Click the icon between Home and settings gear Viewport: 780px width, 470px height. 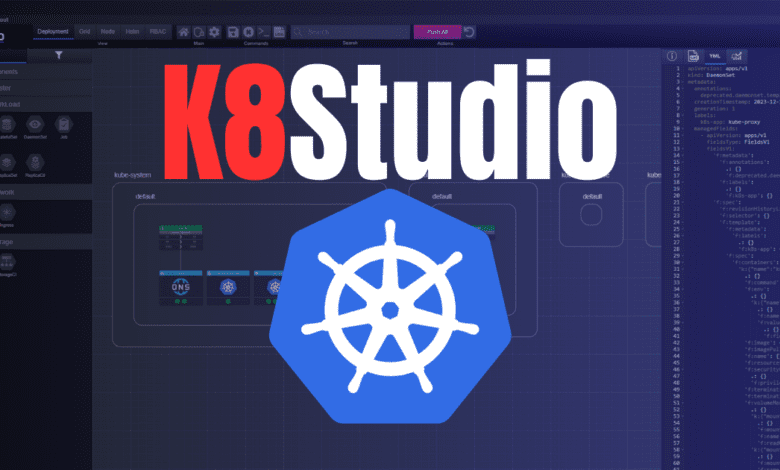point(199,32)
